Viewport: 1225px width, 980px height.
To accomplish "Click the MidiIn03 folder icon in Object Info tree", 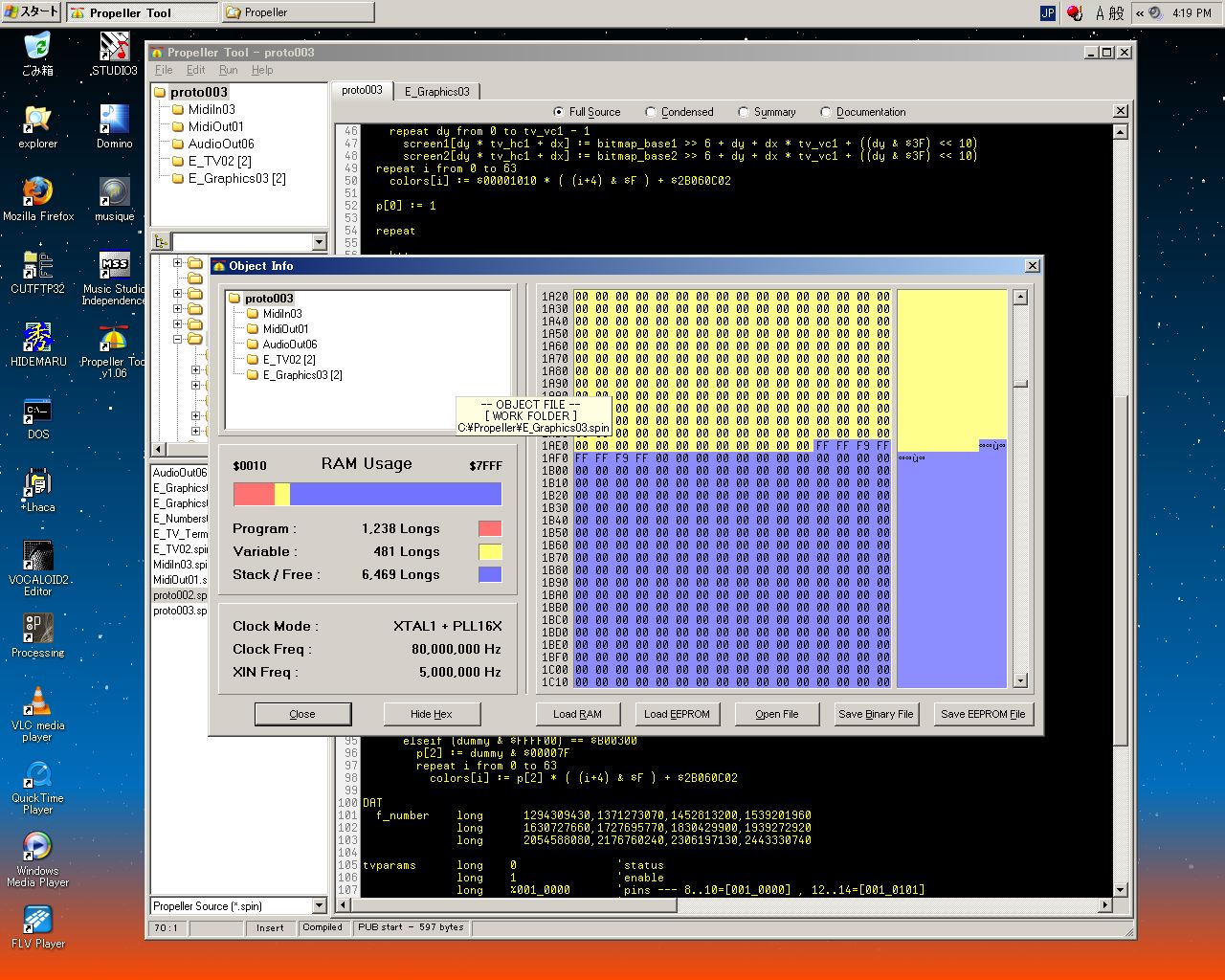I will (x=253, y=314).
